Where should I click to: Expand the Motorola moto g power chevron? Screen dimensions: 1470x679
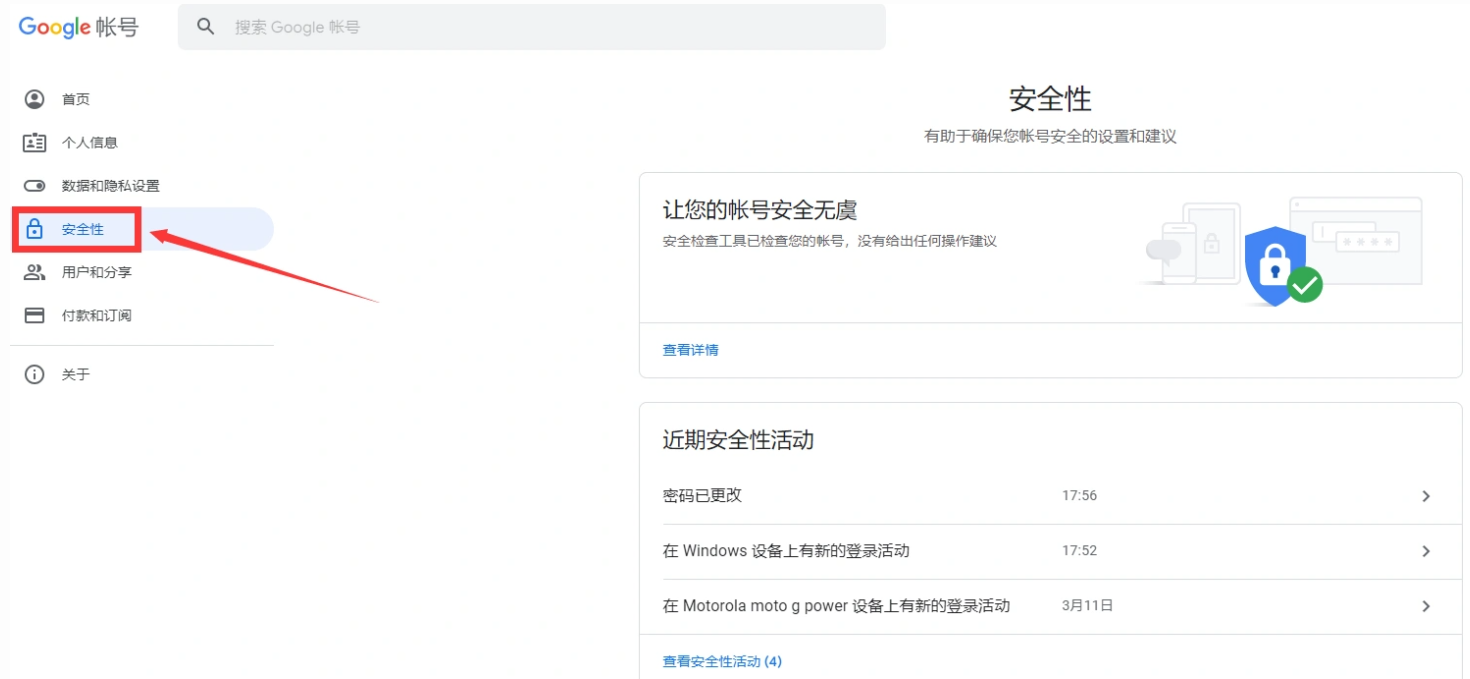click(1426, 606)
